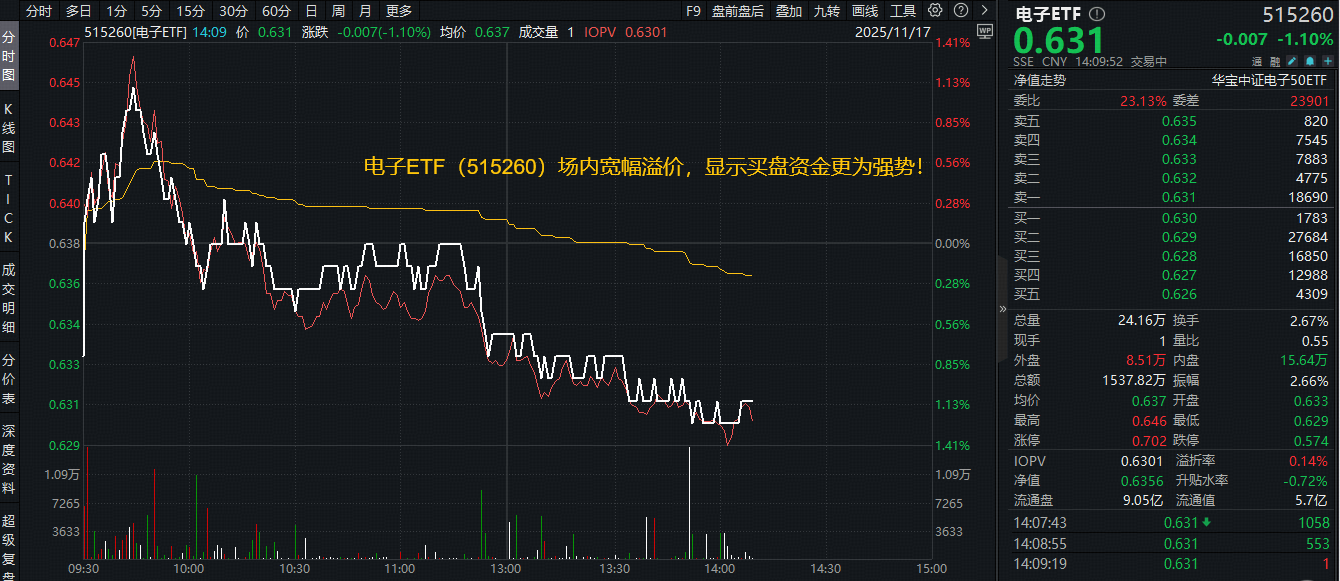Click the 融 margin trading icon

(1276, 61)
